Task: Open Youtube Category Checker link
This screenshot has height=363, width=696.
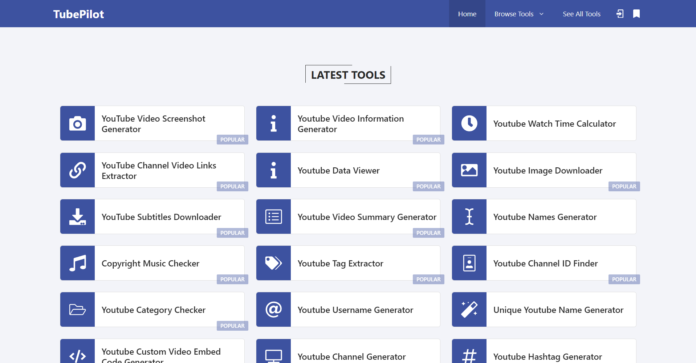Action: pyautogui.click(x=153, y=310)
